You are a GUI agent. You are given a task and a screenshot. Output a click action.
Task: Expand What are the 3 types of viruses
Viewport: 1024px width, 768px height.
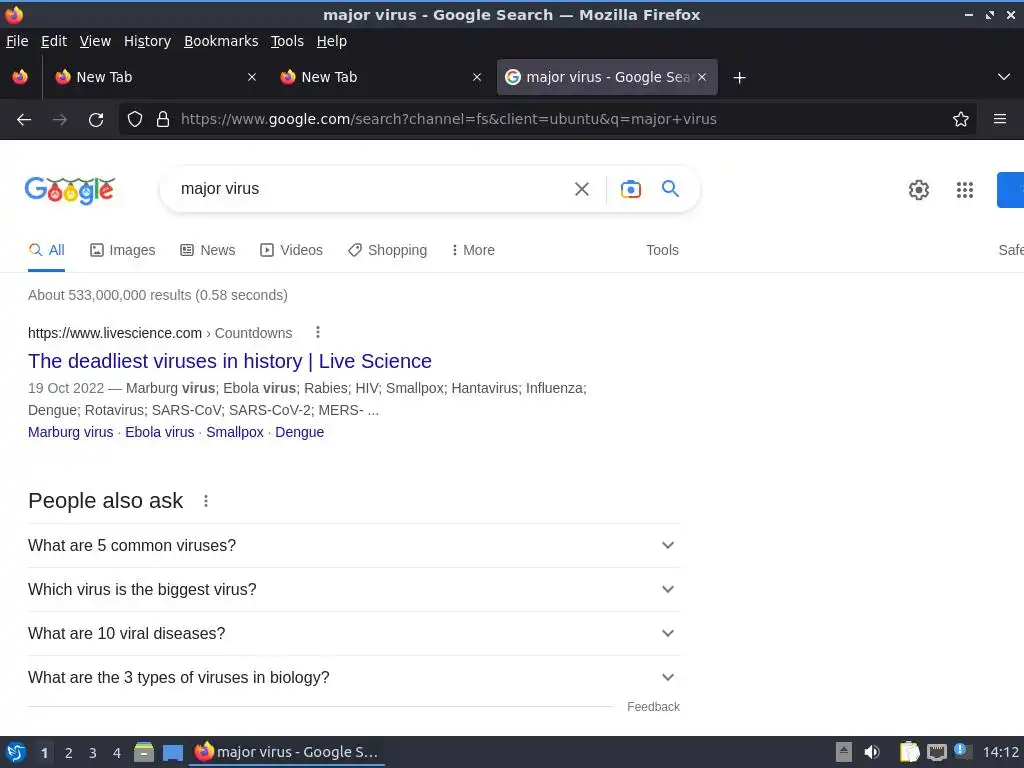(354, 677)
